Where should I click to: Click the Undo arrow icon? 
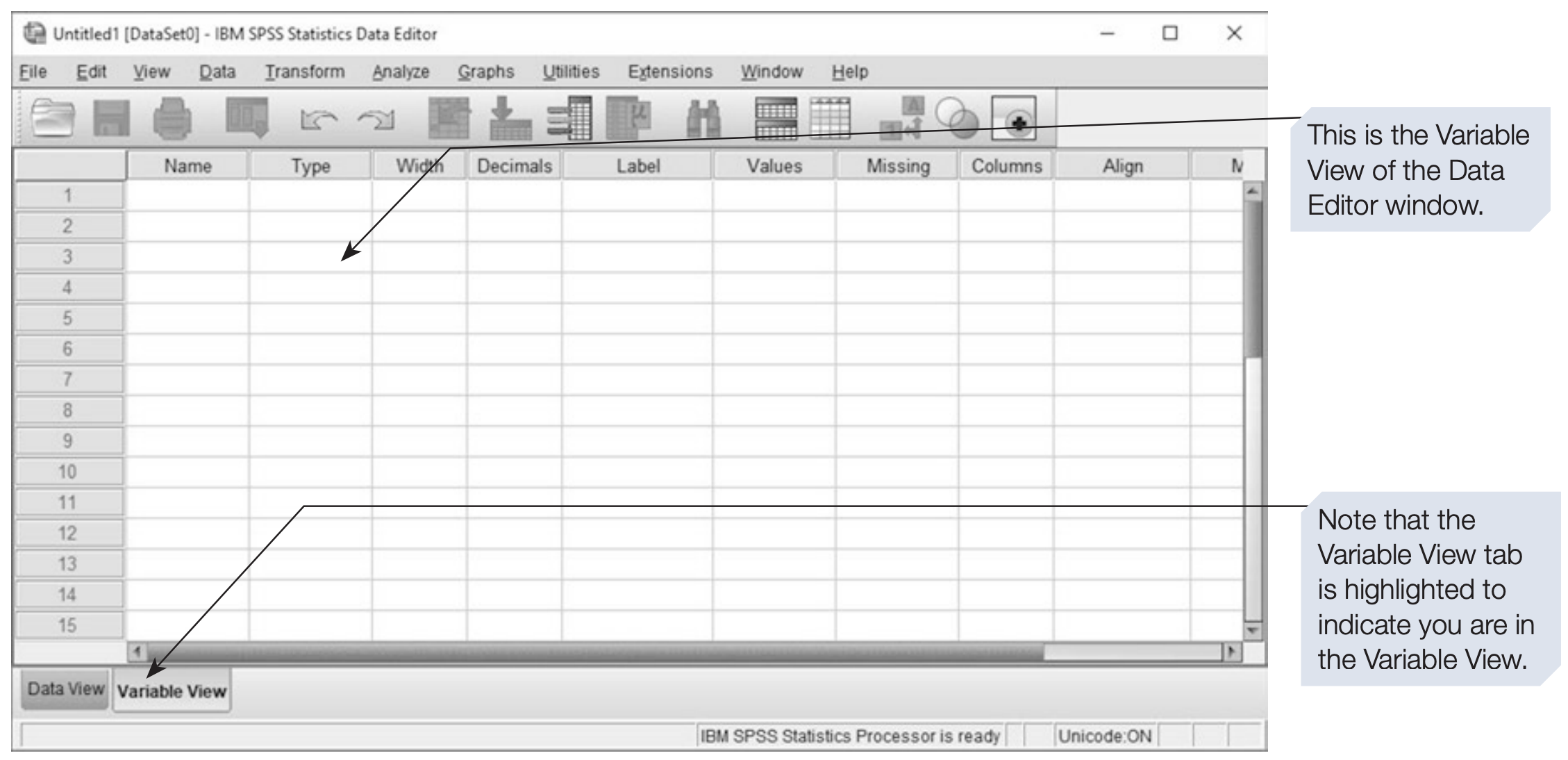click(317, 120)
